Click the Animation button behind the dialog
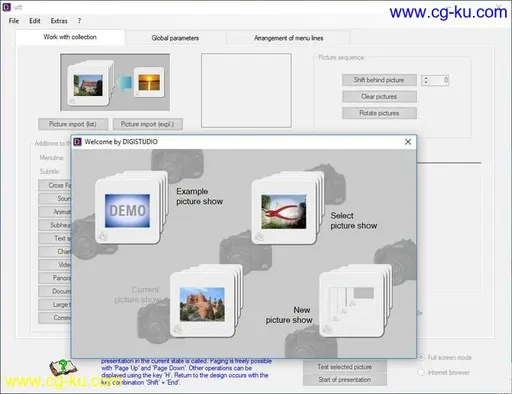Screen dimensions: 512x394 pyautogui.click(x=55, y=212)
